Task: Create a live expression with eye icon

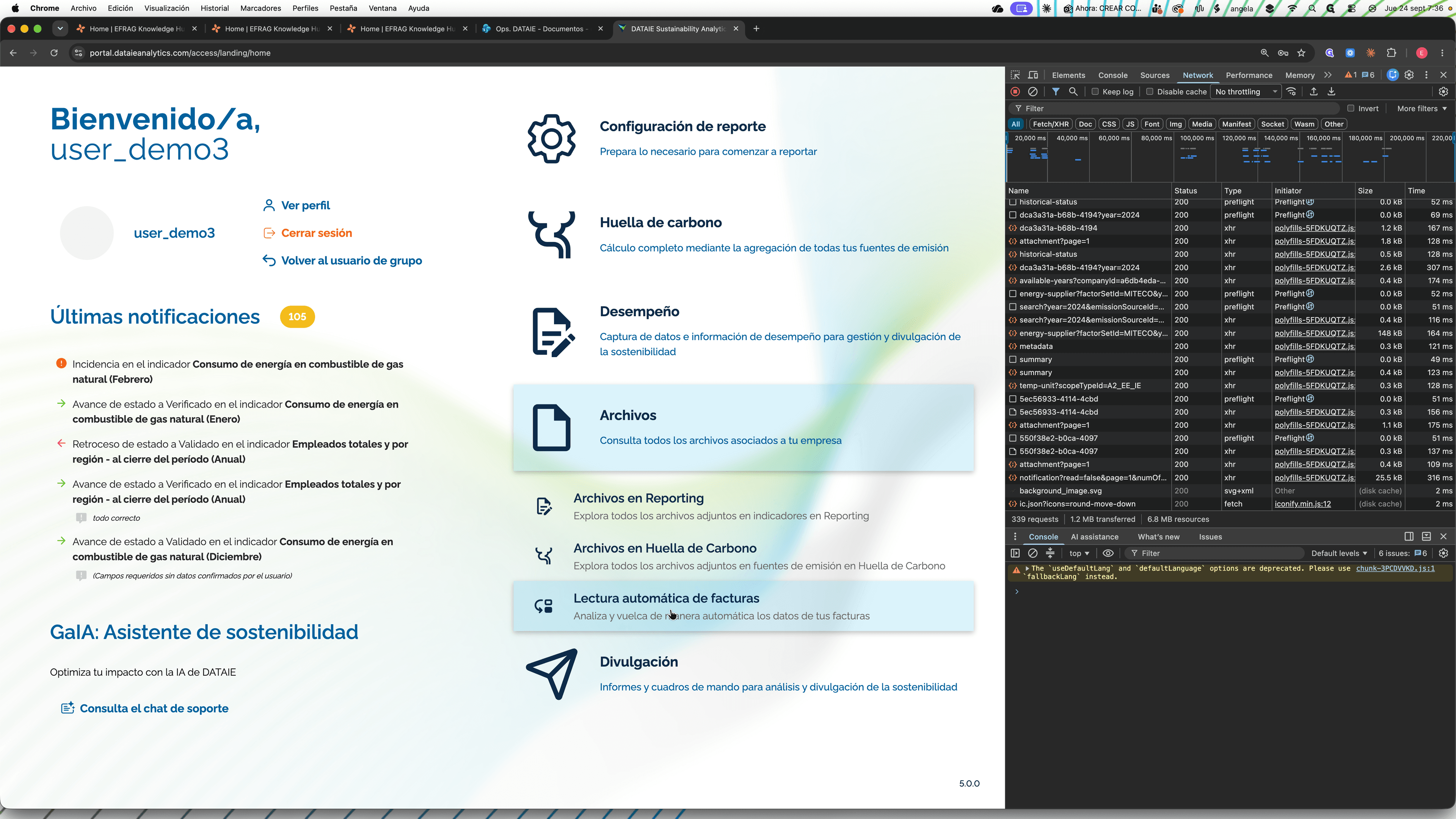Action: coord(1108,553)
